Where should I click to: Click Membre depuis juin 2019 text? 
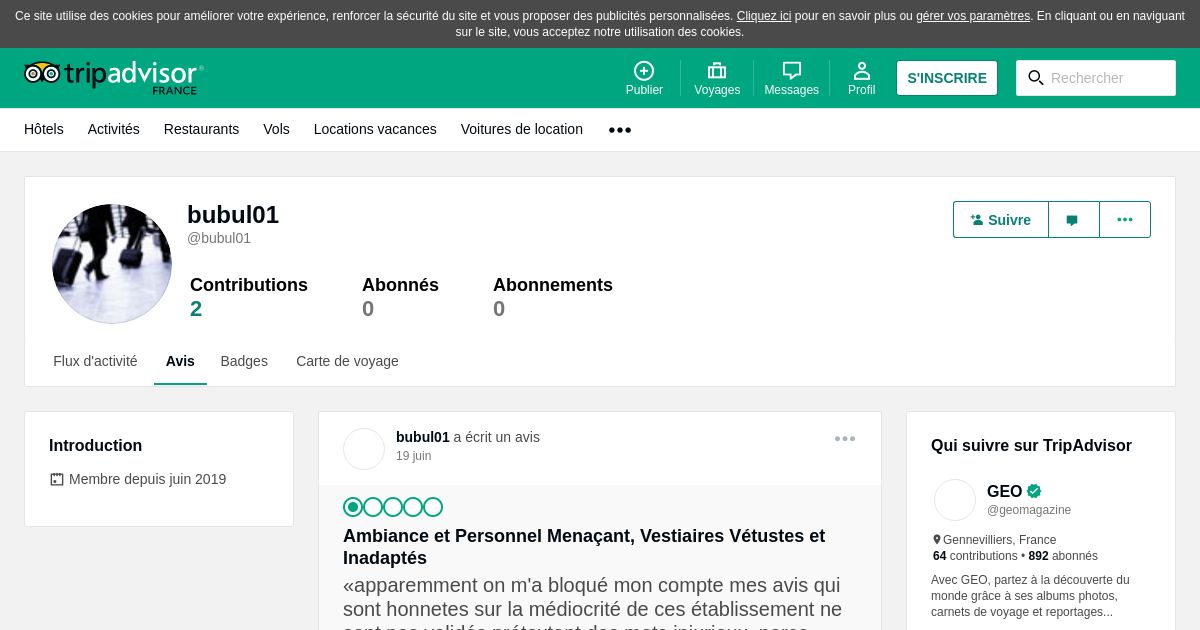click(148, 479)
